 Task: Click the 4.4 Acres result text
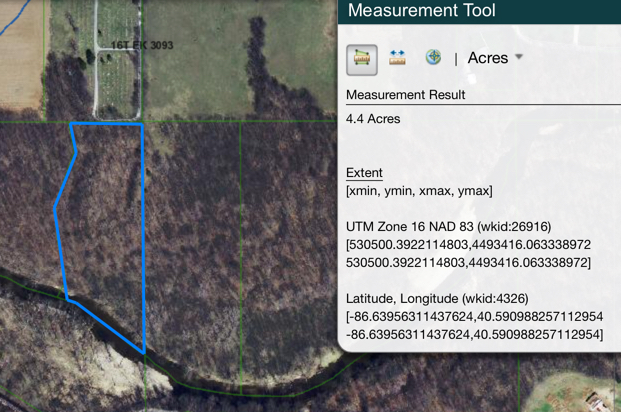pyautogui.click(x=373, y=119)
